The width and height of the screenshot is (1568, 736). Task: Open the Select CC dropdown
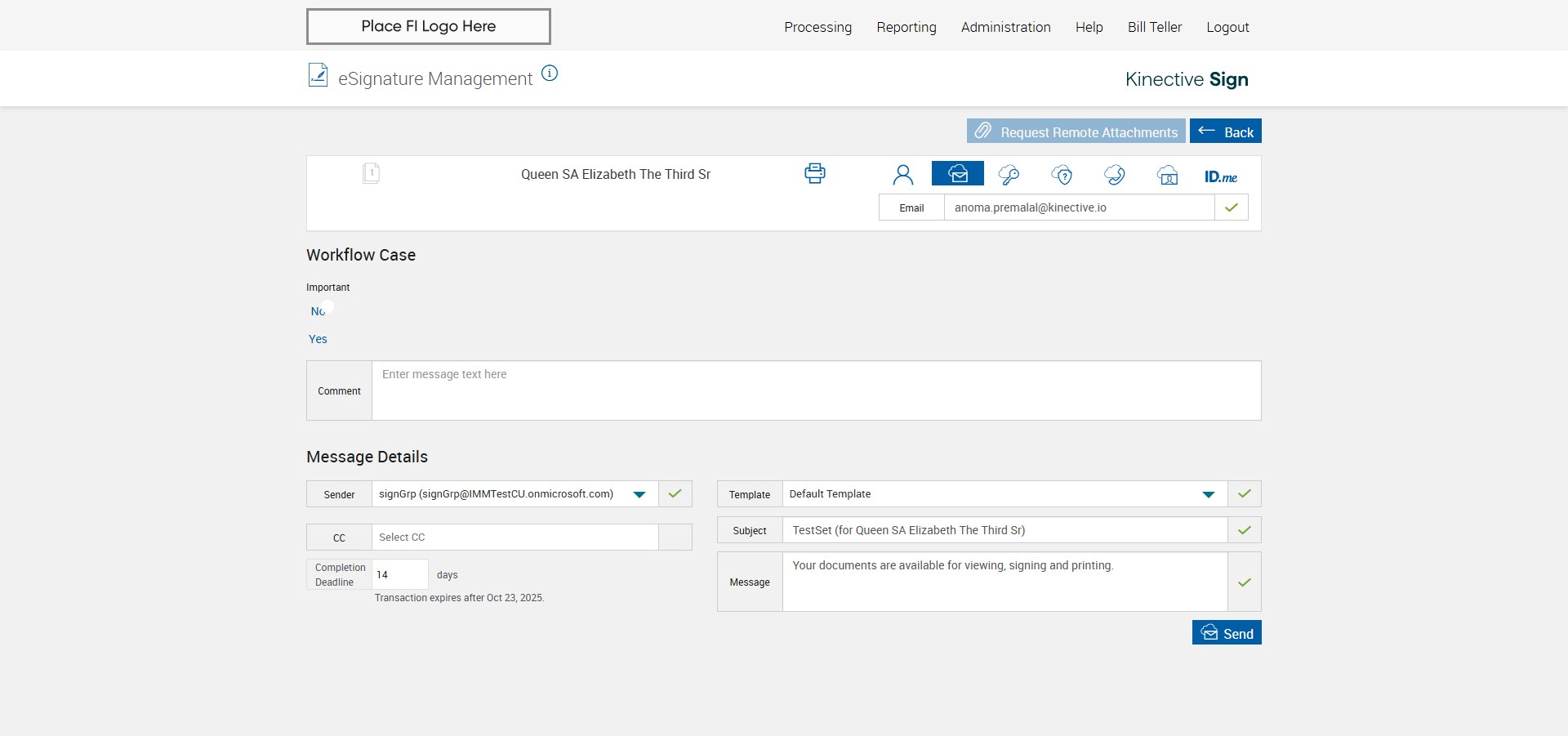[x=514, y=538]
